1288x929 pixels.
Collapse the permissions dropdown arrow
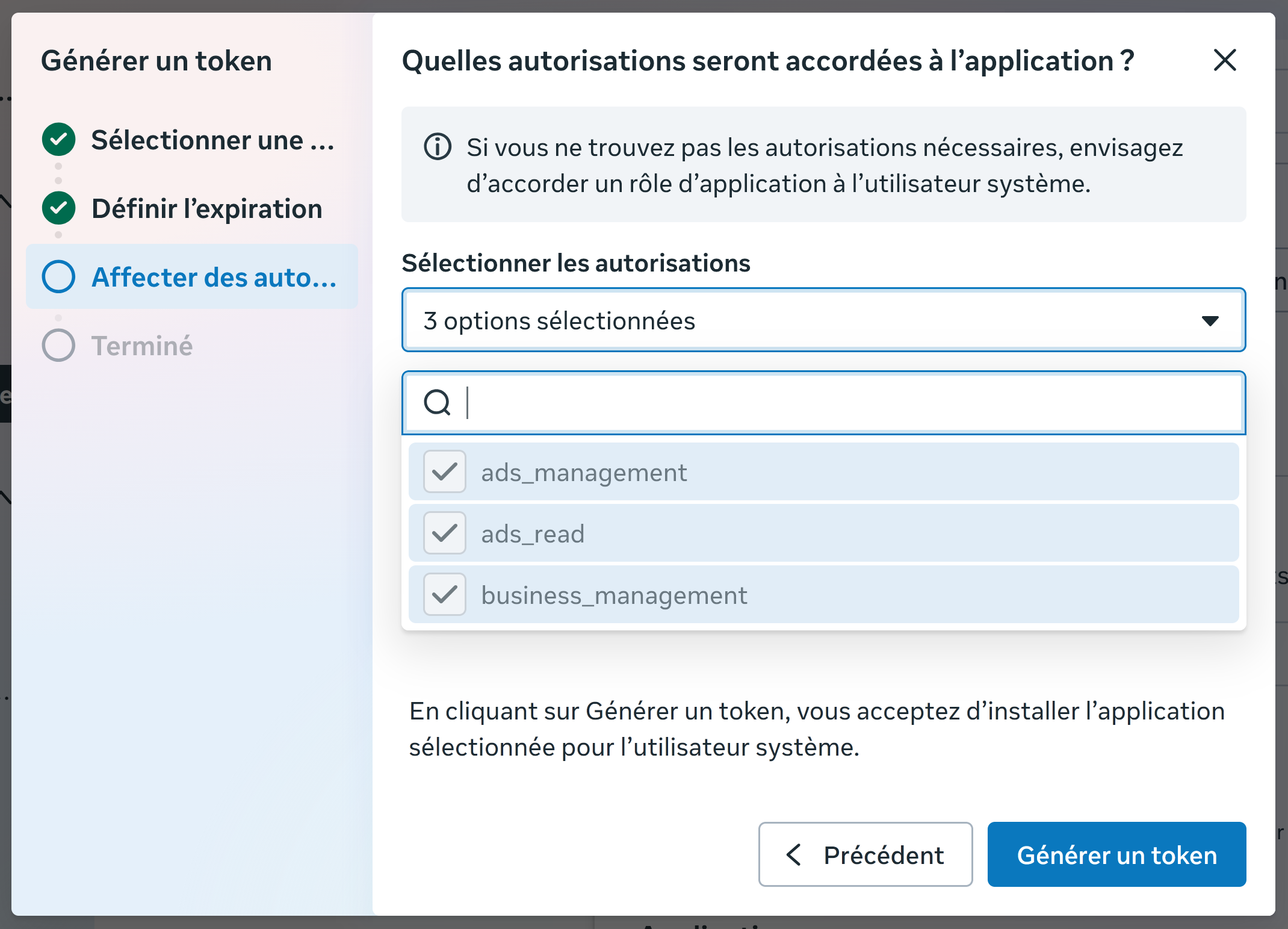point(1210,320)
